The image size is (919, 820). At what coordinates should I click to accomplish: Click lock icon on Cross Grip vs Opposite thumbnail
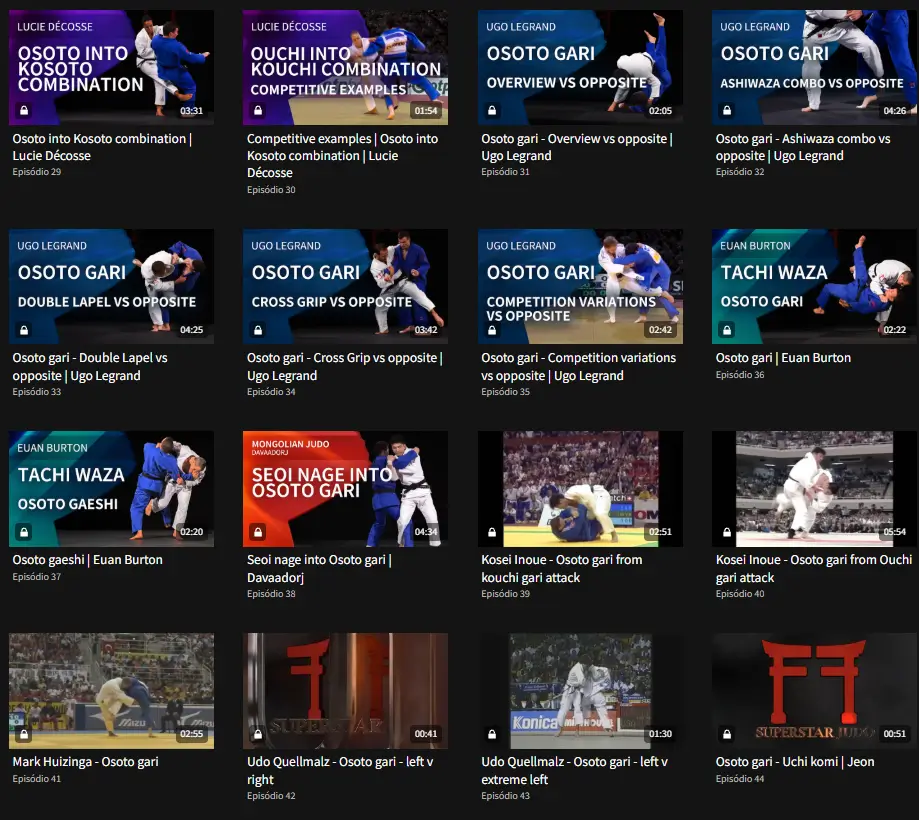pyautogui.click(x=258, y=330)
